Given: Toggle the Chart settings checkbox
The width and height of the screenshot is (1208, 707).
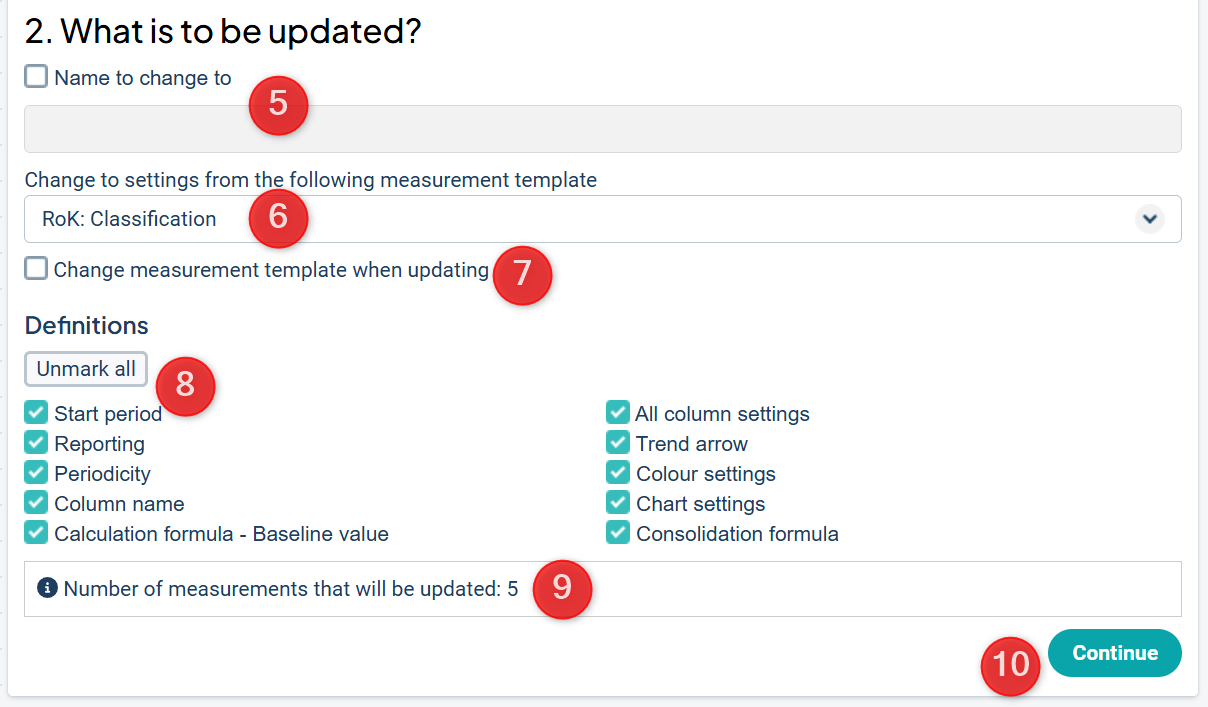Looking at the screenshot, I should coord(618,503).
